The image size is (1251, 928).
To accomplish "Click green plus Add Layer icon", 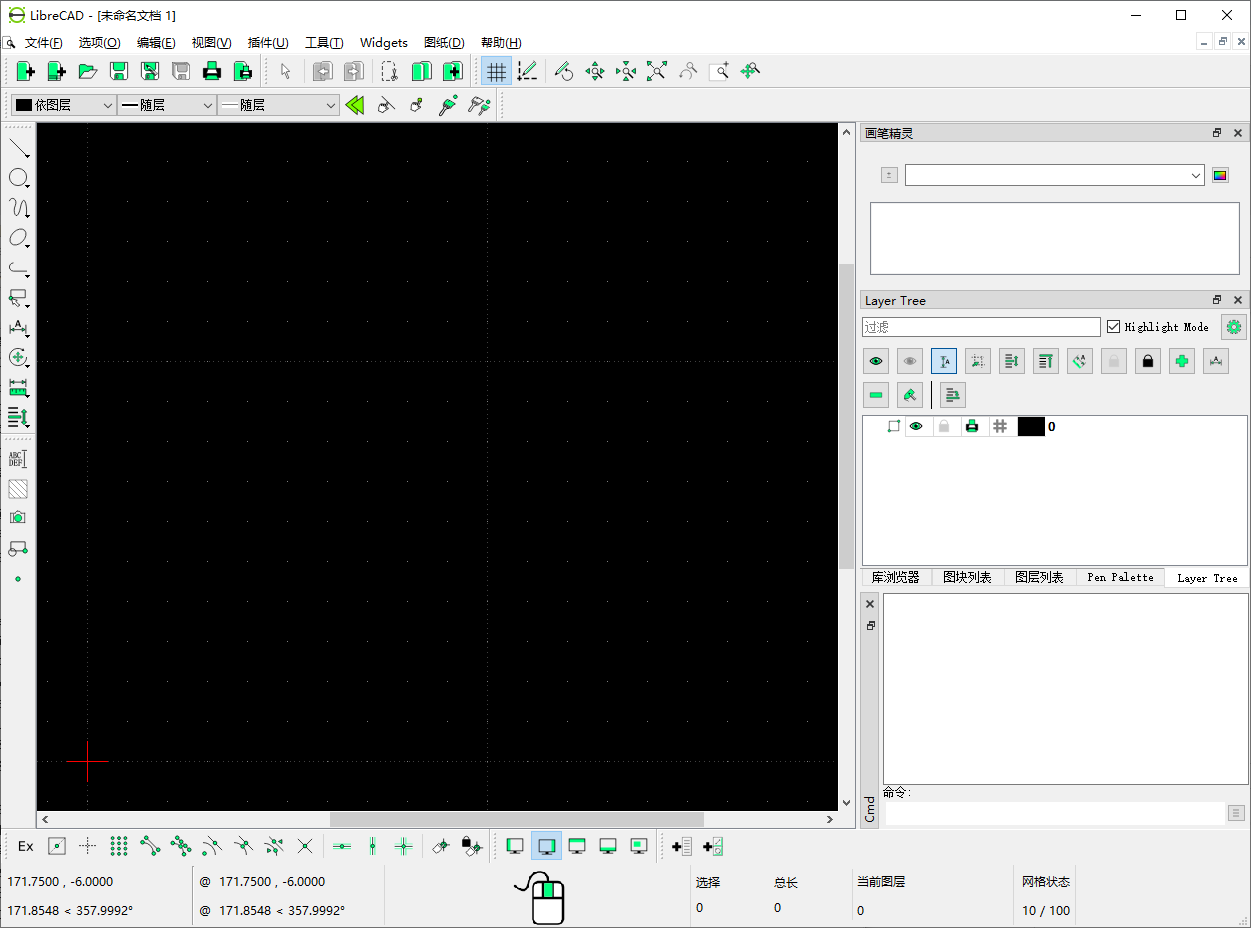I will pyautogui.click(x=1182, y=362).
